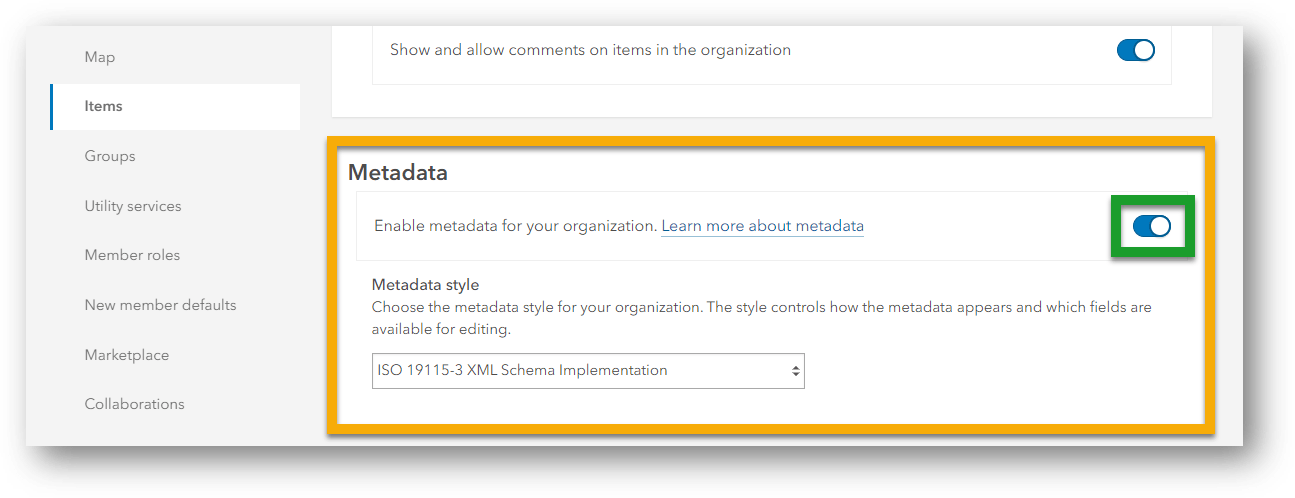Open New member defaults
1295x498 pixels.
tap(160, 305)
